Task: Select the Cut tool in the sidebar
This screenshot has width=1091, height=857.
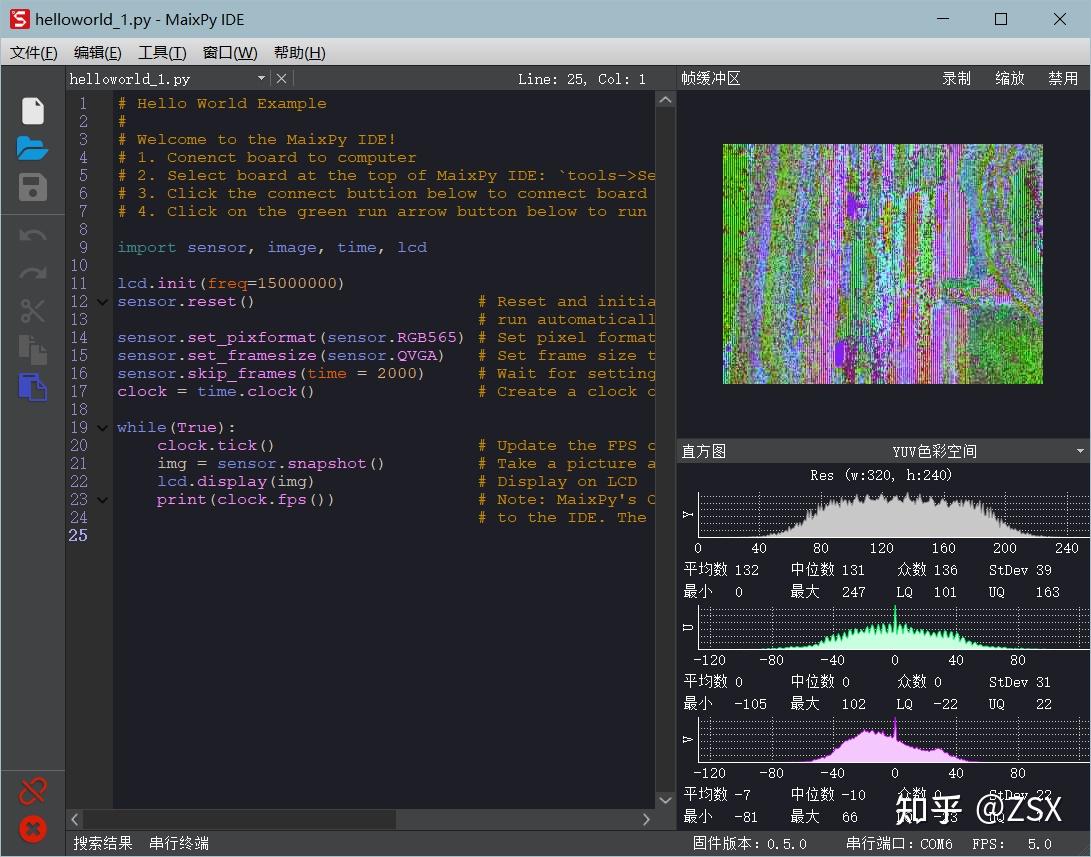Action: pyautogui.click(x=32, y=310)
